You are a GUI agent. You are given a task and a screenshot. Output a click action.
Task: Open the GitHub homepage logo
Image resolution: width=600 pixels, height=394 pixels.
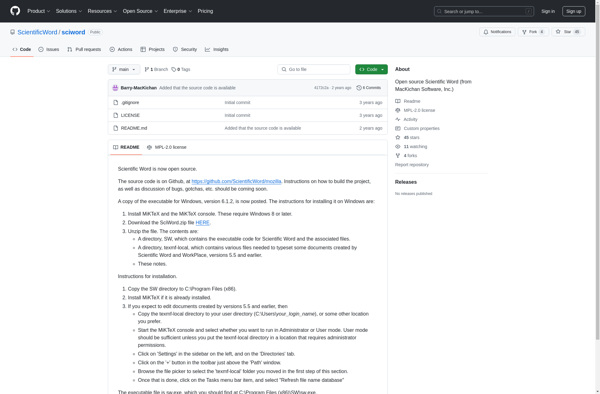click(x=15, y=11)
